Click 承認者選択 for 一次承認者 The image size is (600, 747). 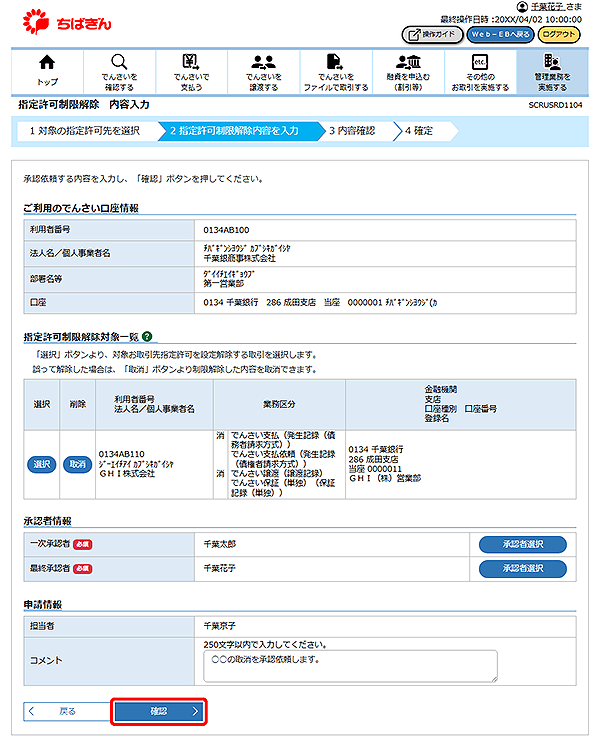523,544
